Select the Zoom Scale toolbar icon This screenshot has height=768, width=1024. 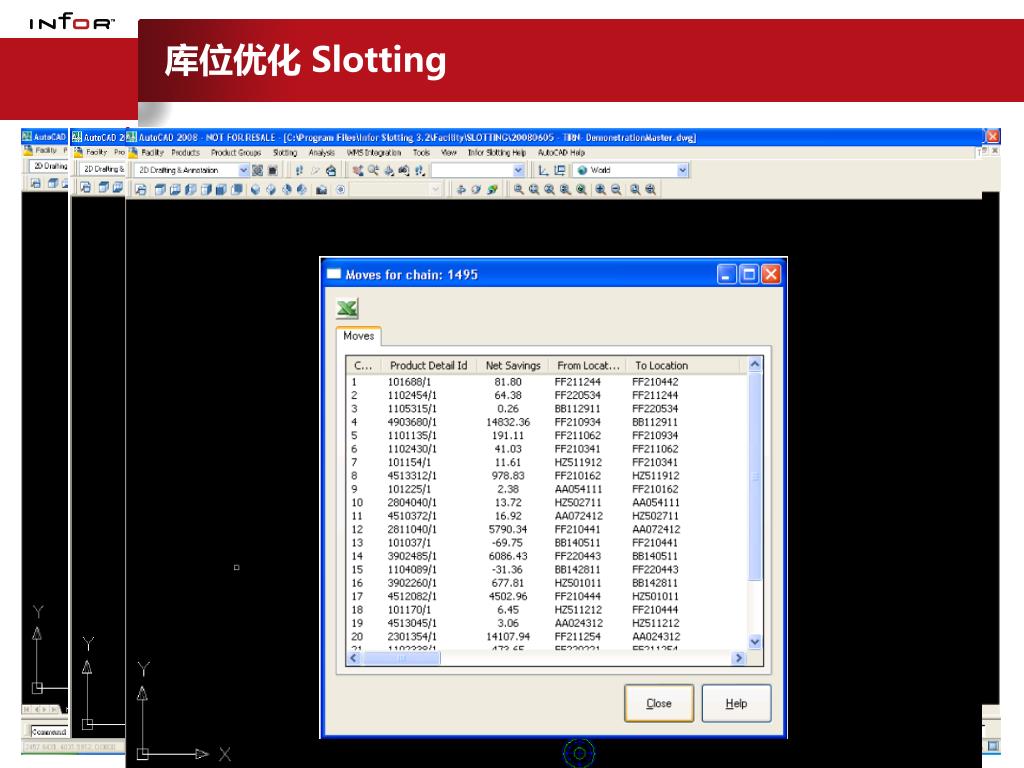point(549,189)
